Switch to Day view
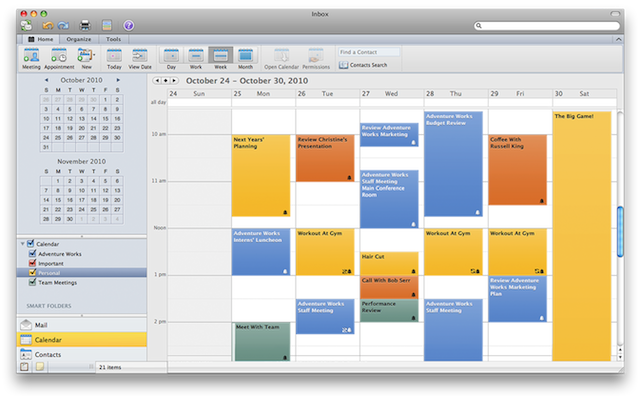The width and height of the screenshot is (640, 397). click(x=171, y=59)
